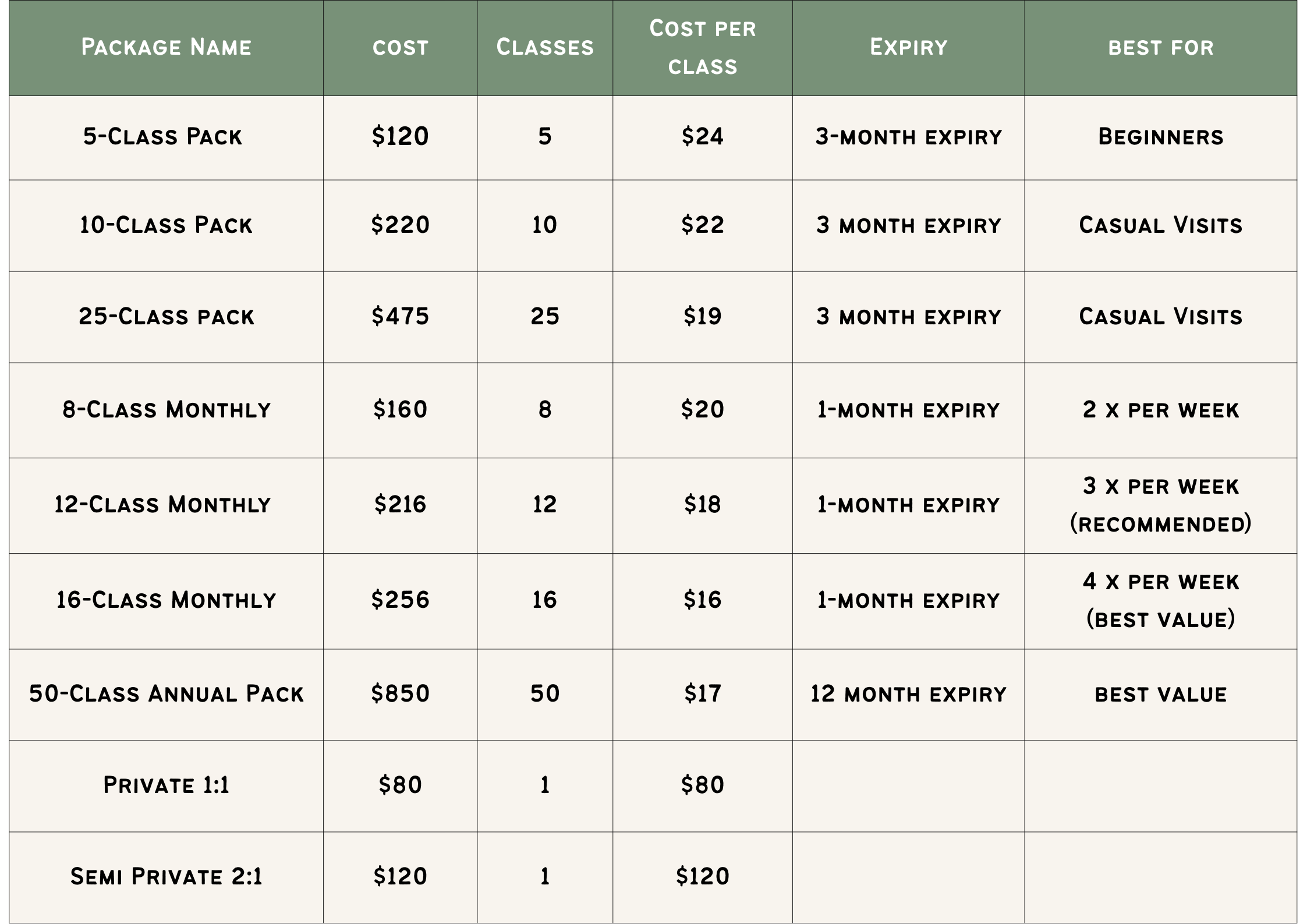Click the 12 month expiry cell
Viewport: 1307px width, 924px height.
(908, 694)
